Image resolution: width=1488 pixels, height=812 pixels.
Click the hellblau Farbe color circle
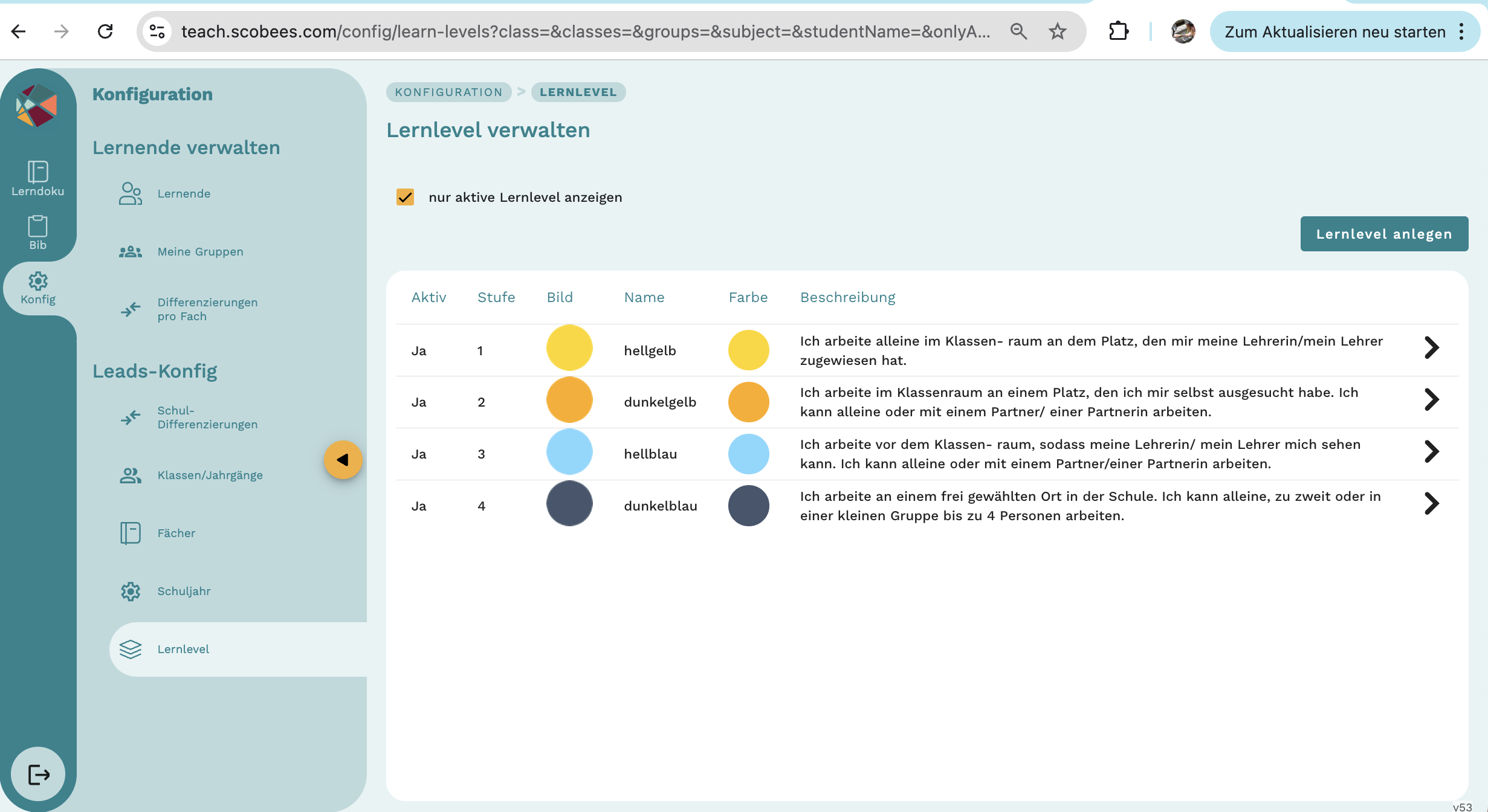coord(748,454)
